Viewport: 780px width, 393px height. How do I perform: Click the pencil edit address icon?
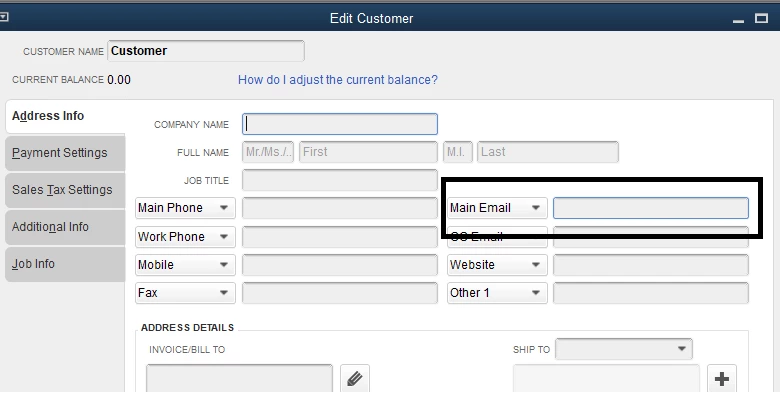coord(355,379)
